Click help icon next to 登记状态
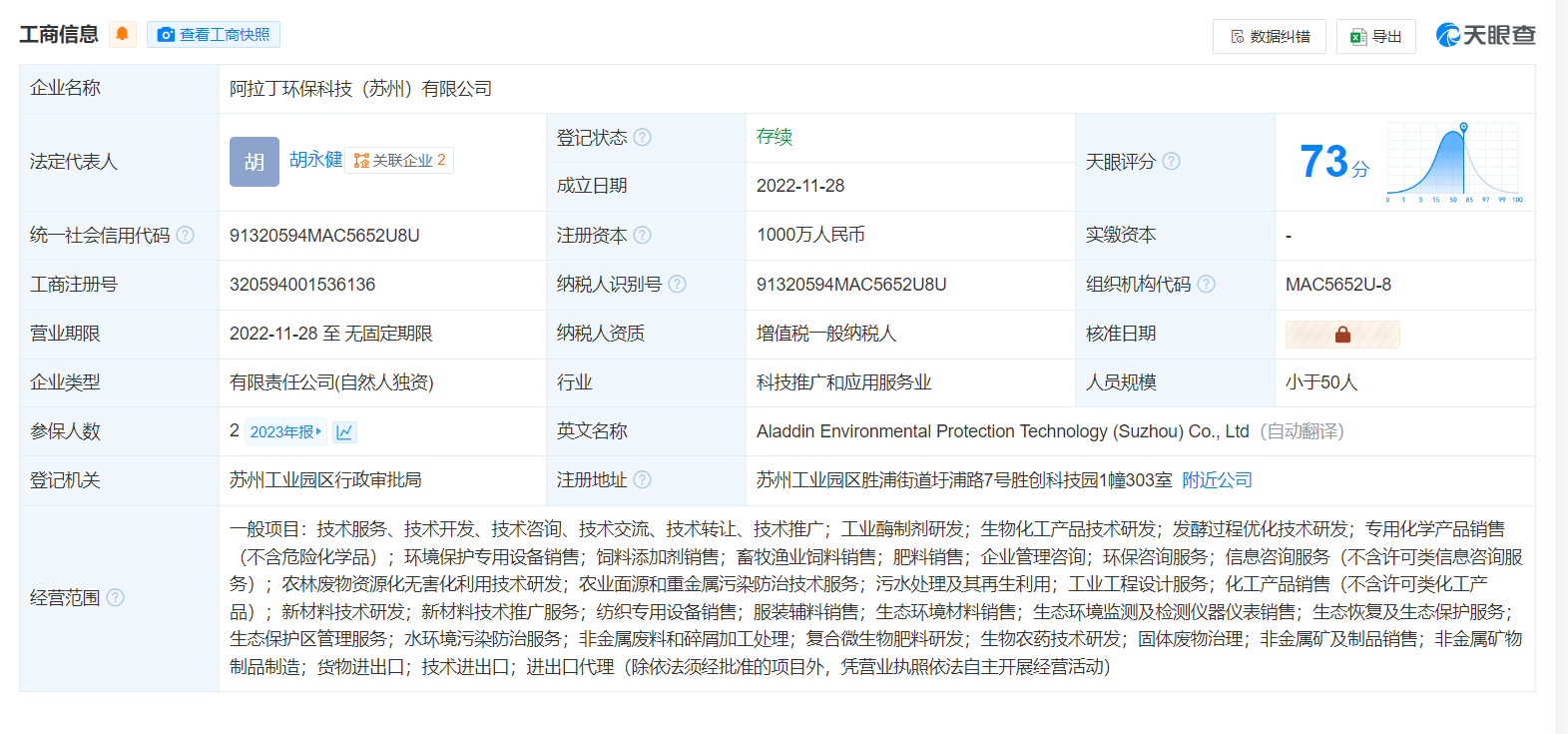 click(x=643, y=137)
